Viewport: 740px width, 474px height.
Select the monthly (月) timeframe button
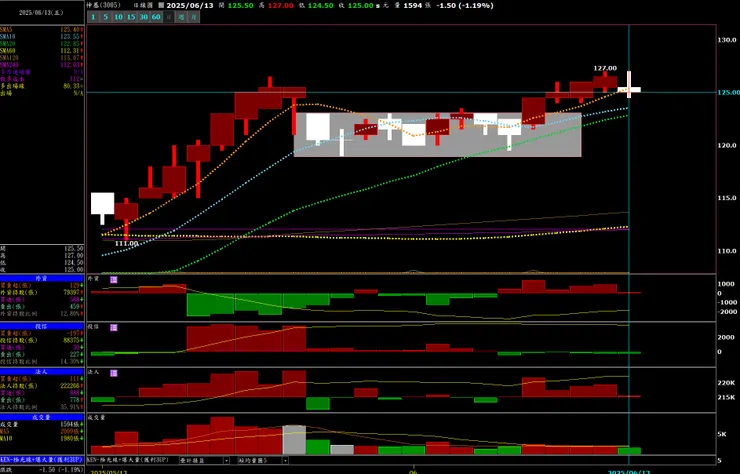(193, 17)
